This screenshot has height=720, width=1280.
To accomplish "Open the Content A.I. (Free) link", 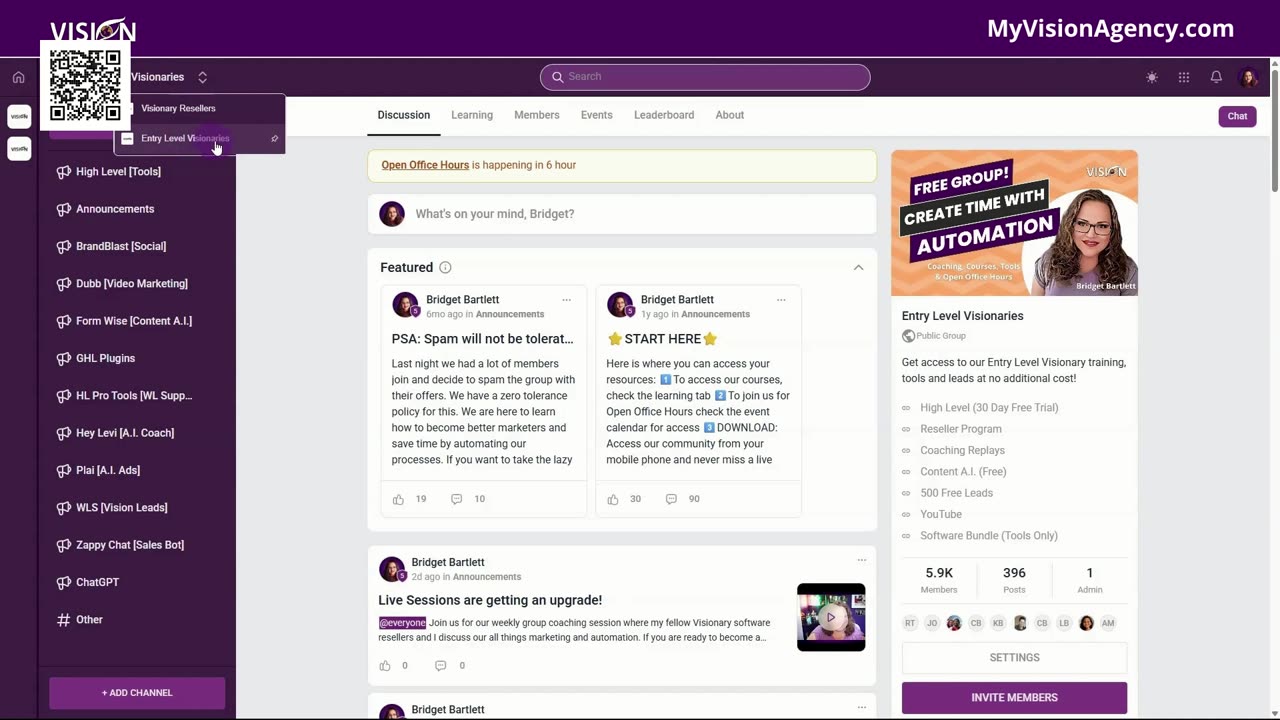I will pyautogui.click(x=963, y=472).
